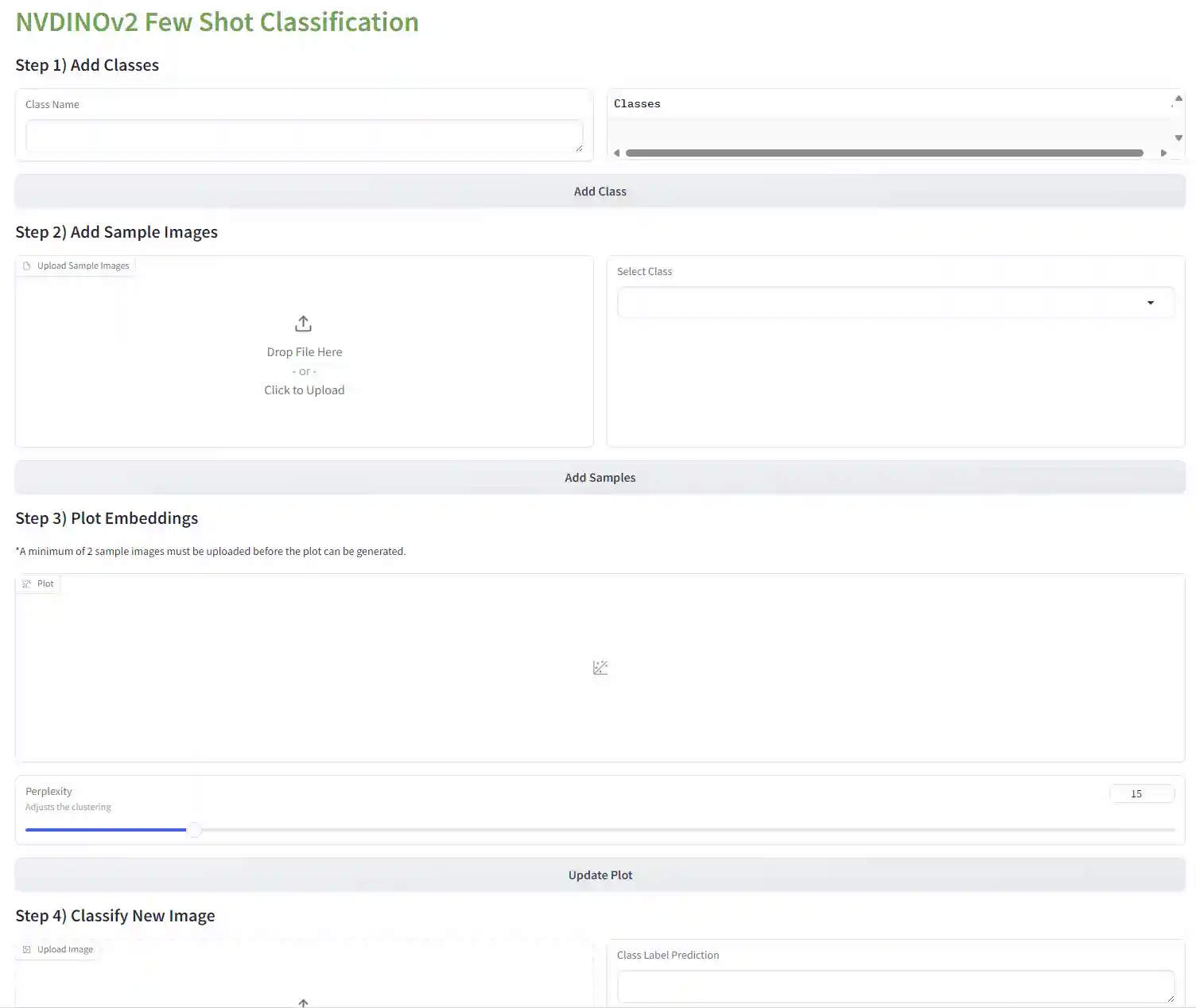The width and height of the screenshot is (1196, 1008).
Task: Click the 'Click to Upload' text area
Action: (304, 390)
